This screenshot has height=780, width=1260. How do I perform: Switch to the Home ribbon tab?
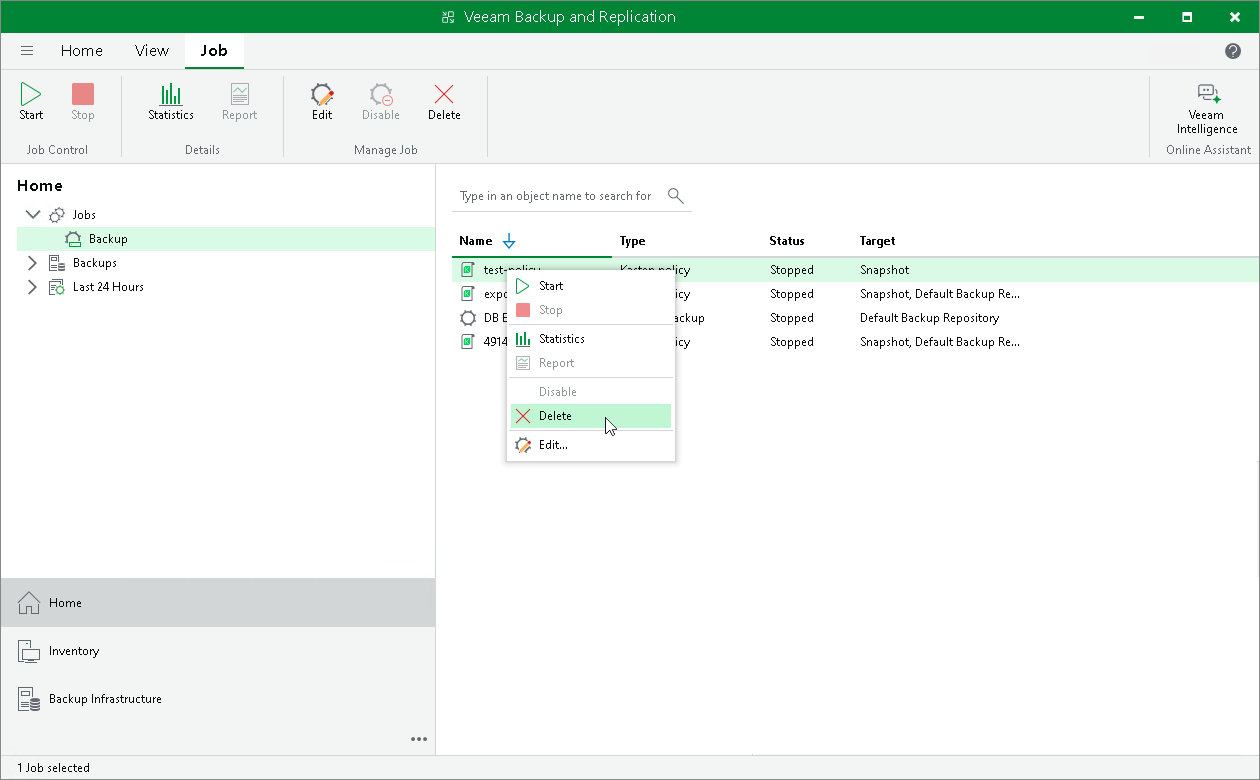[82, 51]
